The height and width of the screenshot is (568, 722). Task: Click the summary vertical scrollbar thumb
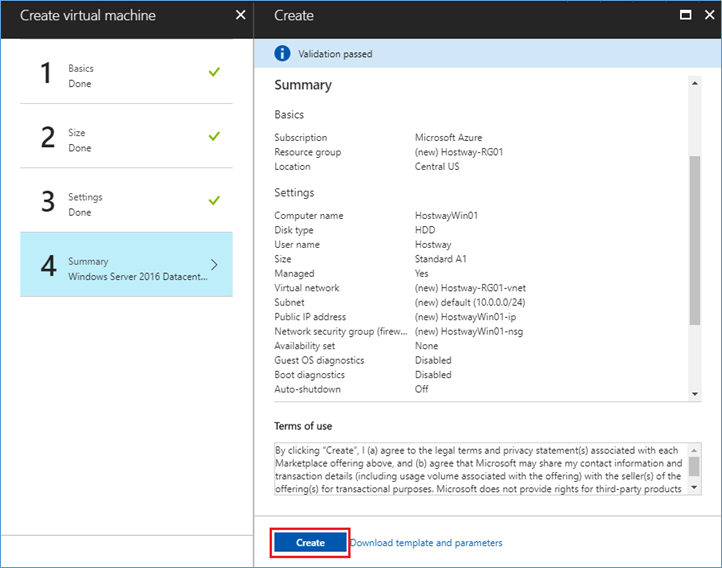point(695,240)
